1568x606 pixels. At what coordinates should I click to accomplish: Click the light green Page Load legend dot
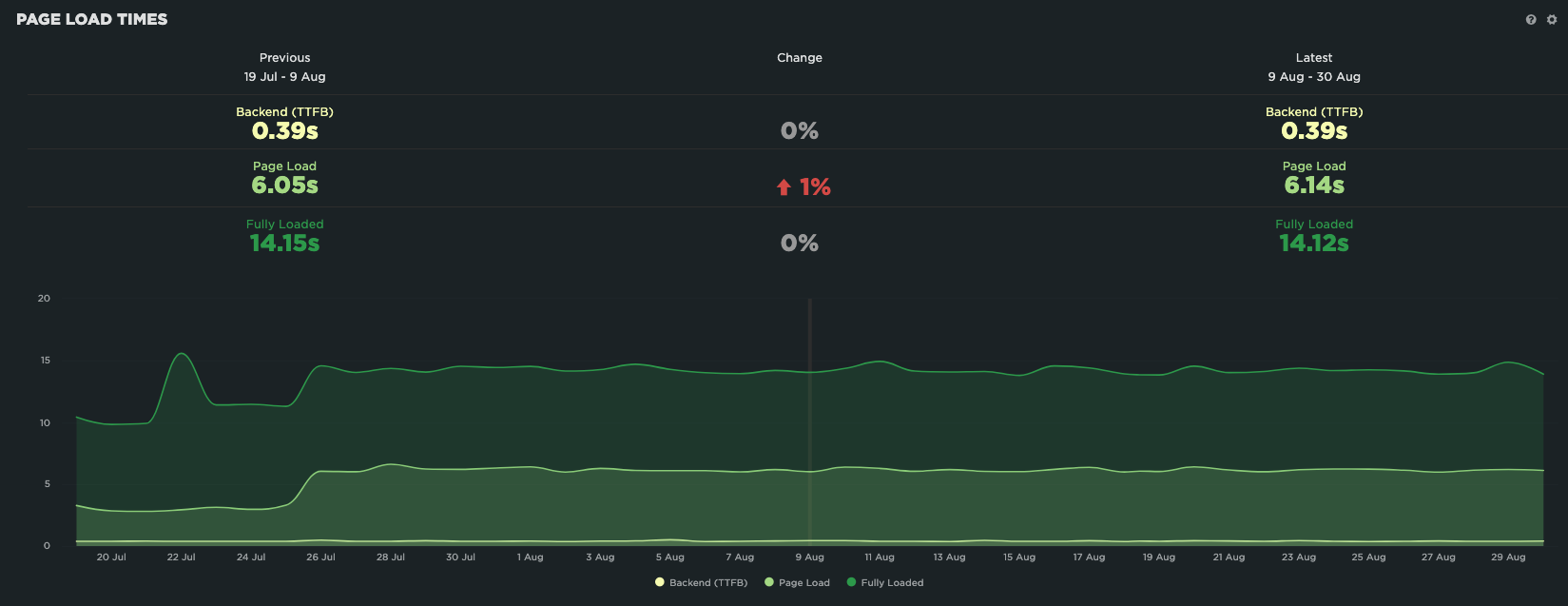[x=768, y=582]
